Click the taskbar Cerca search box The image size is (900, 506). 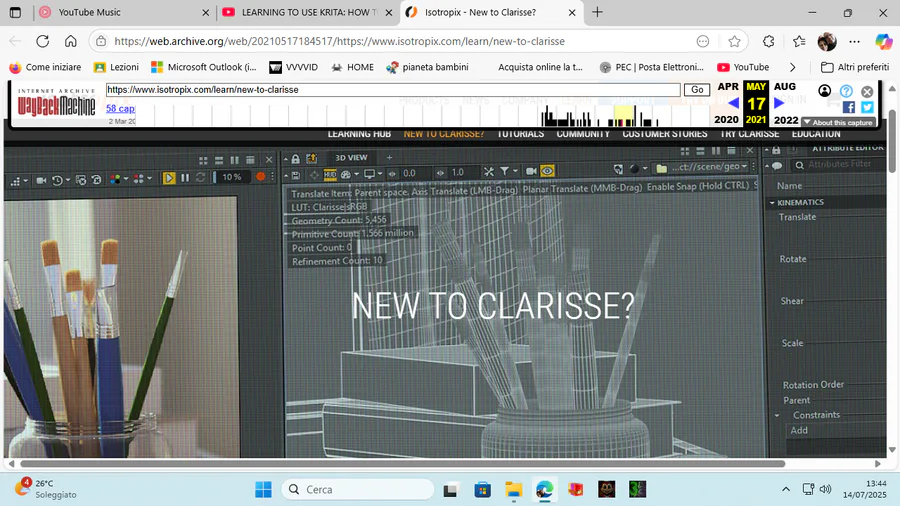[357, 489]
